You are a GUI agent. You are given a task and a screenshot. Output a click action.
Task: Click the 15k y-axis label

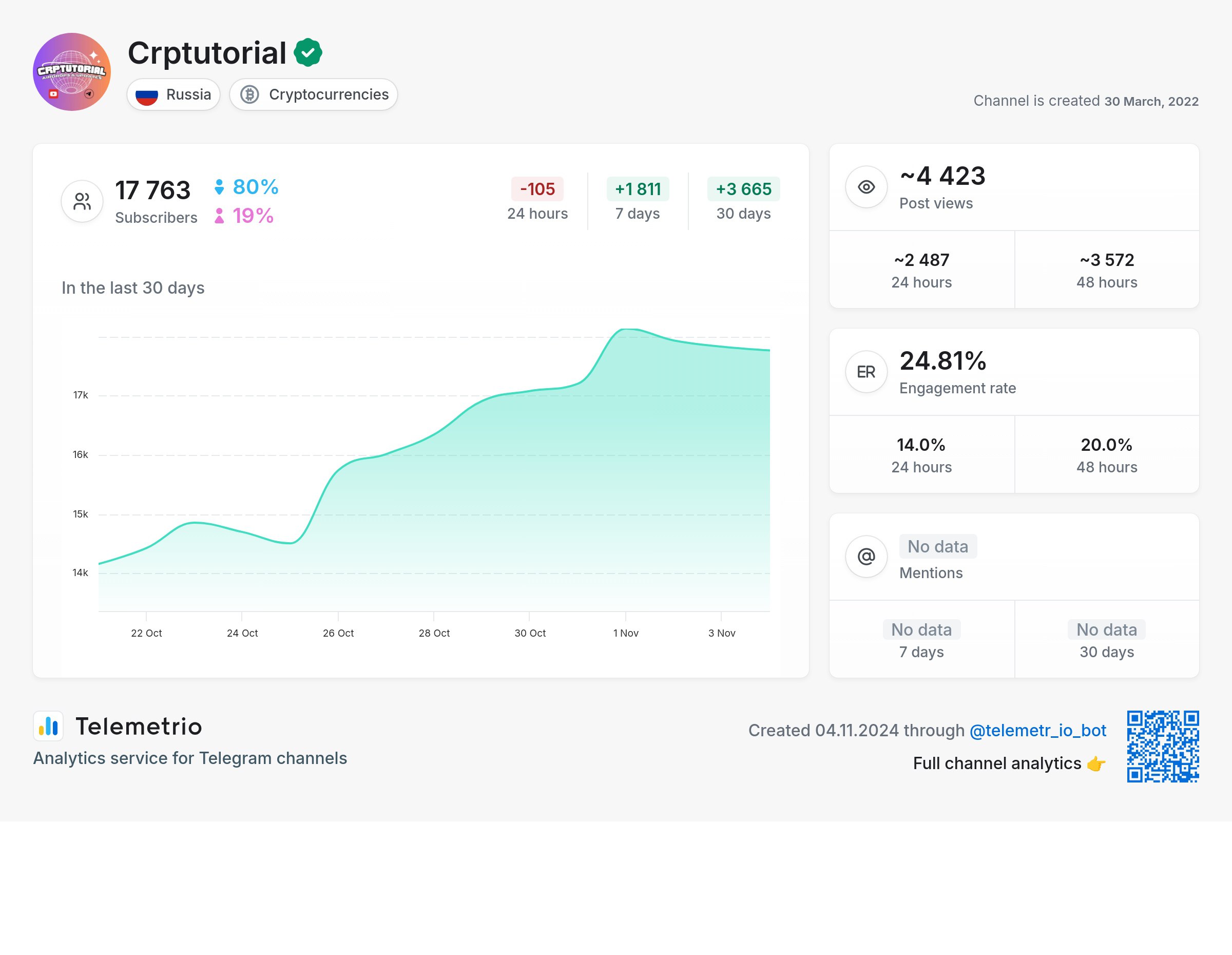tap(81, 514)
